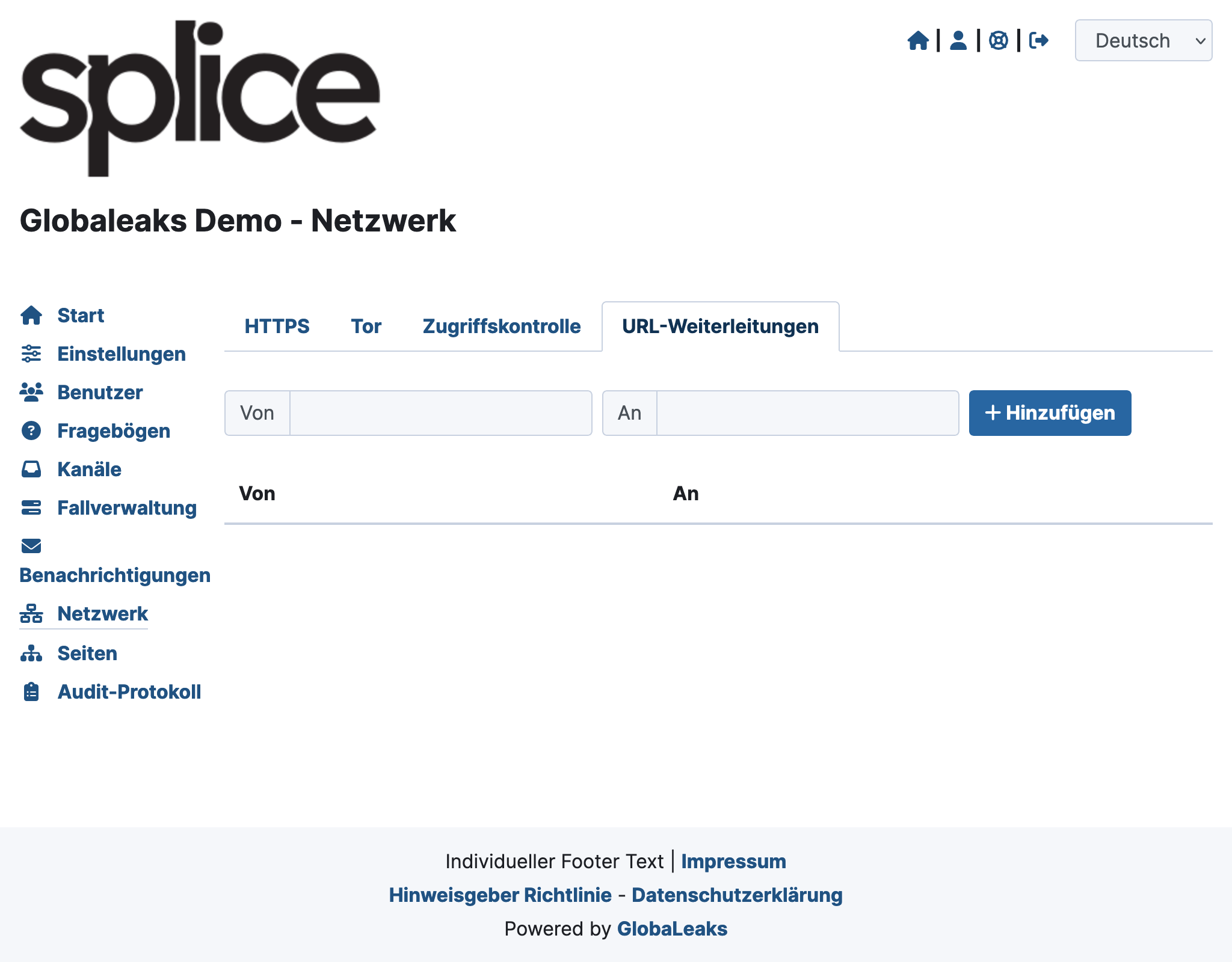1232x962 pixels.
Task: Go to Start in sidebar
Action: pos(81,315)
